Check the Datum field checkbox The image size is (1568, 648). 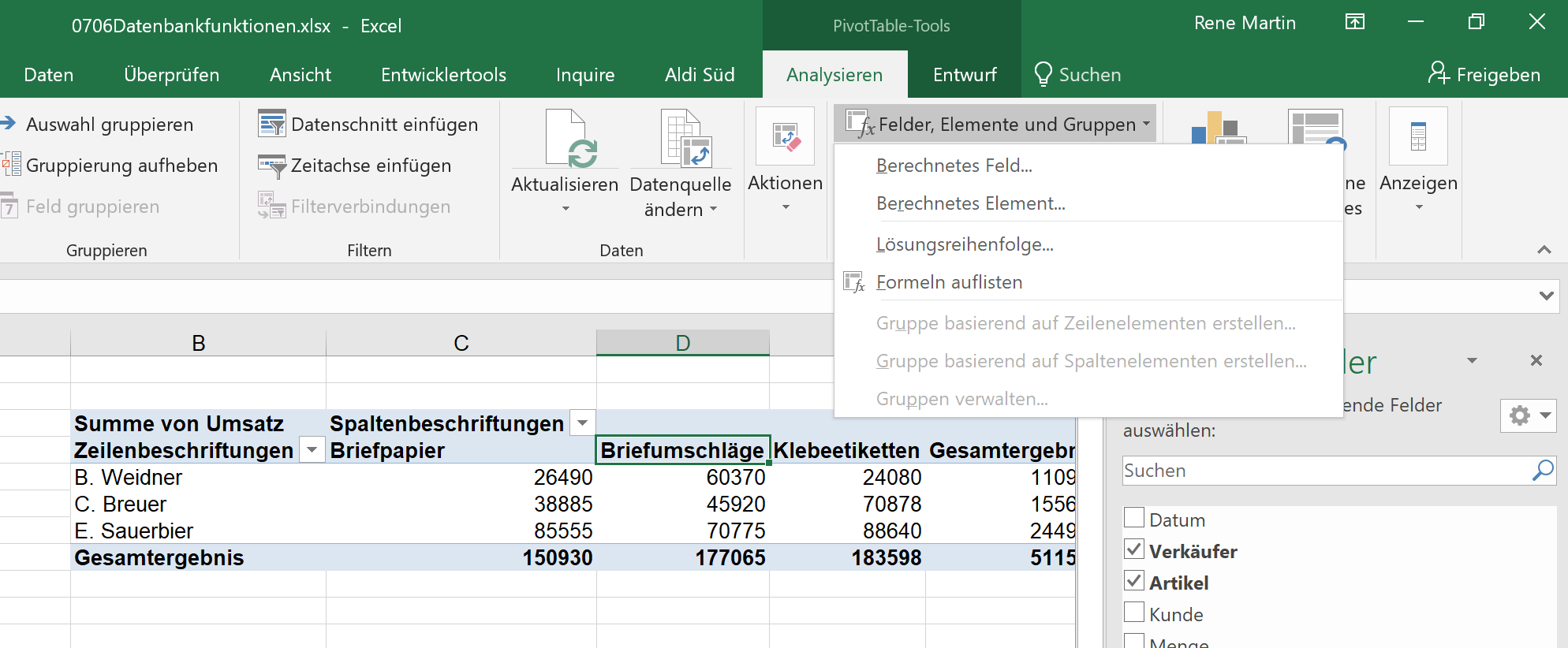pos(1134,518)
